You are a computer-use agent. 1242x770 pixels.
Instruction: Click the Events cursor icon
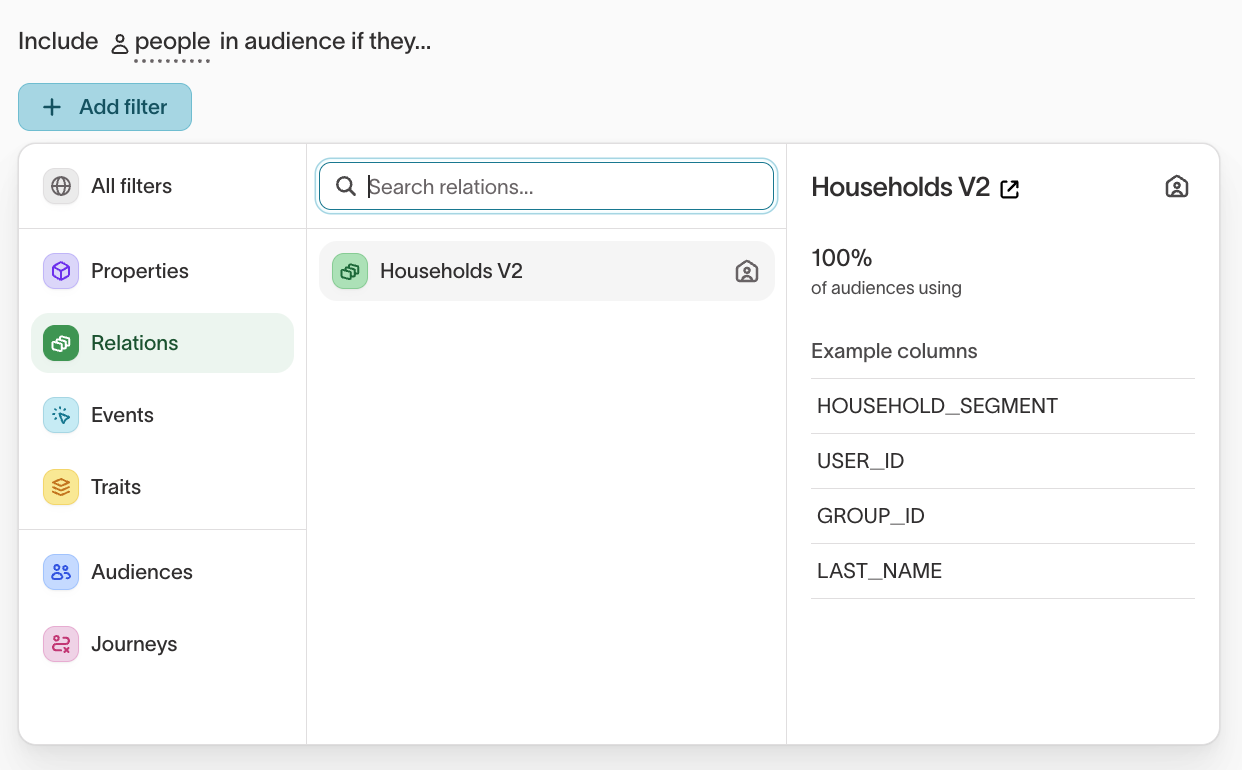click(x=61, y=415)
